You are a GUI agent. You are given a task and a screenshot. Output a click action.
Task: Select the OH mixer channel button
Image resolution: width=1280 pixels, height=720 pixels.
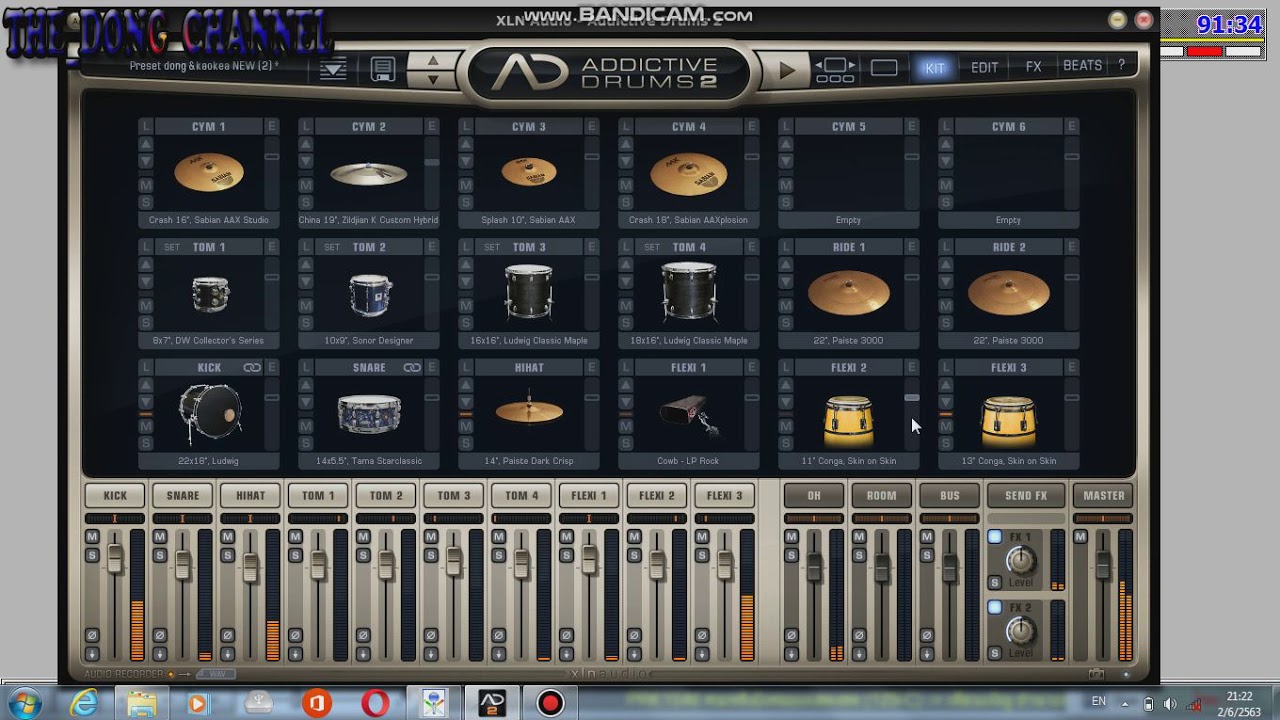coord(814,495)
